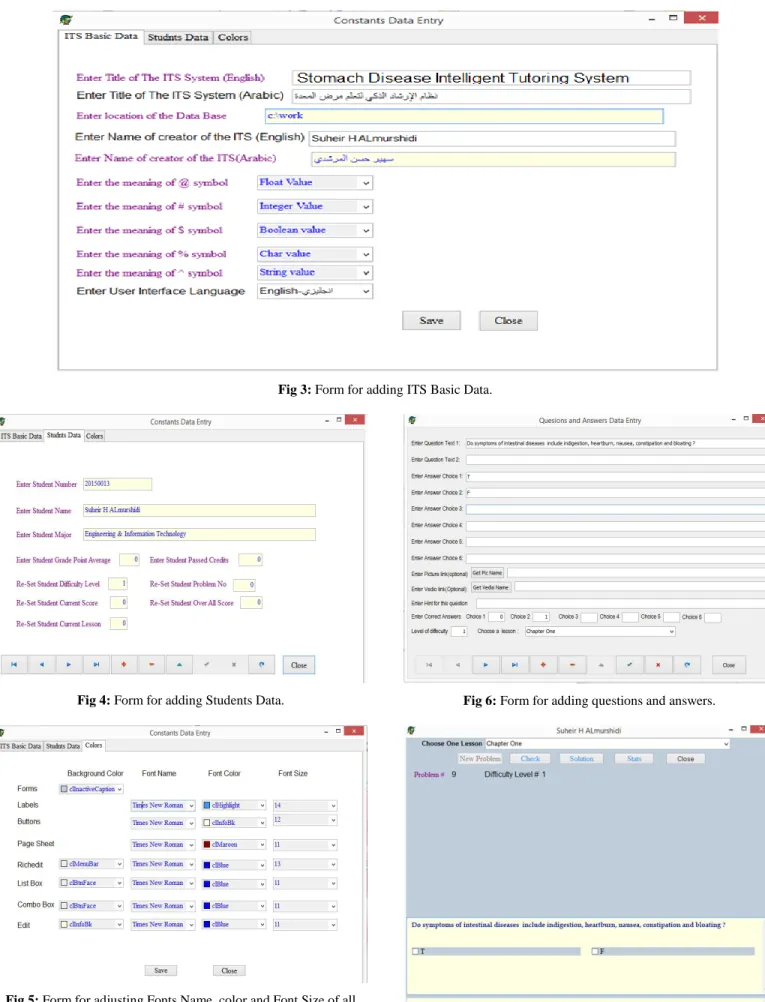Click Enter Hint for this question field
765x1002 pixels.
point(620,603)
